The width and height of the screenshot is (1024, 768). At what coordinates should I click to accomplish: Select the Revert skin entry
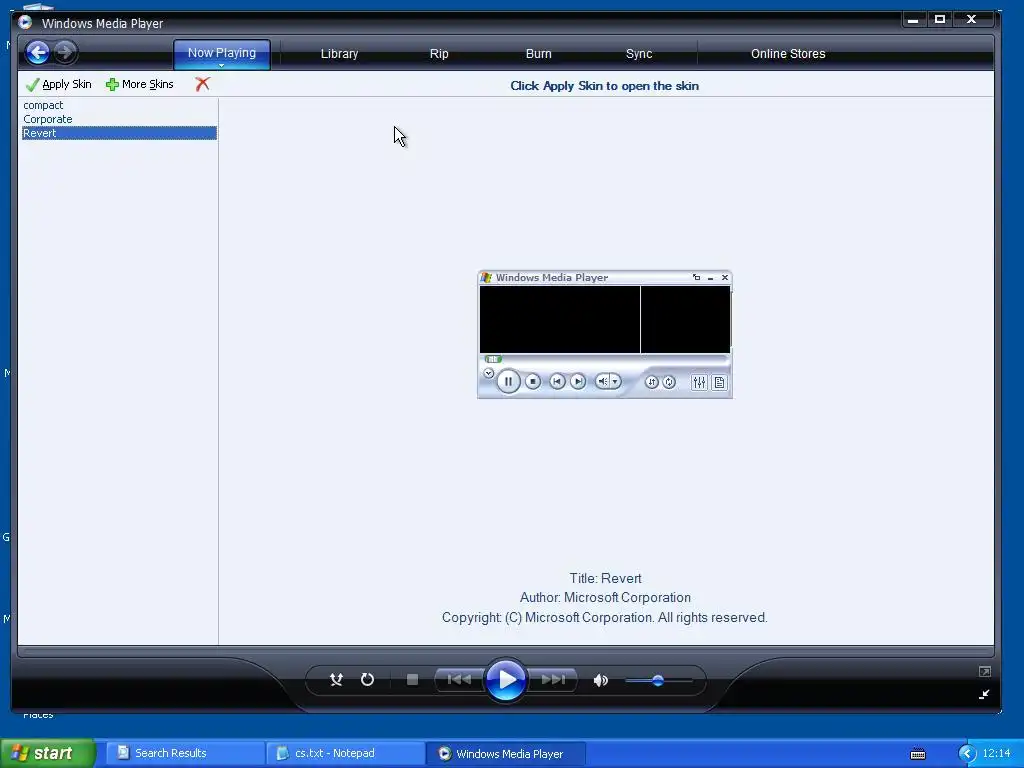pos(120,133)
